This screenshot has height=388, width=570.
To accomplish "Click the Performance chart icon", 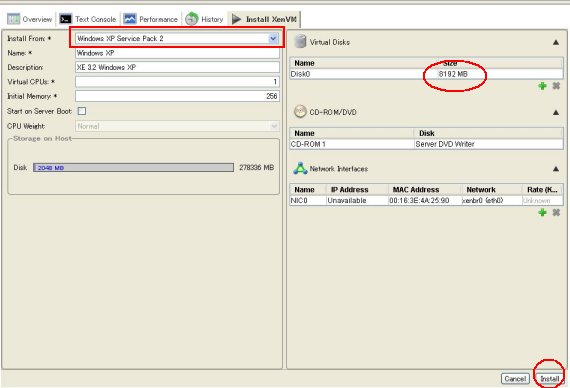I will (x=130, y=19).
